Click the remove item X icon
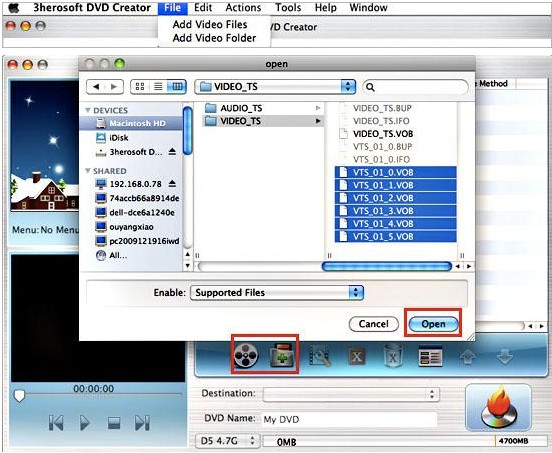The height and width of the screenshot is (453, 552). [356, 357]
